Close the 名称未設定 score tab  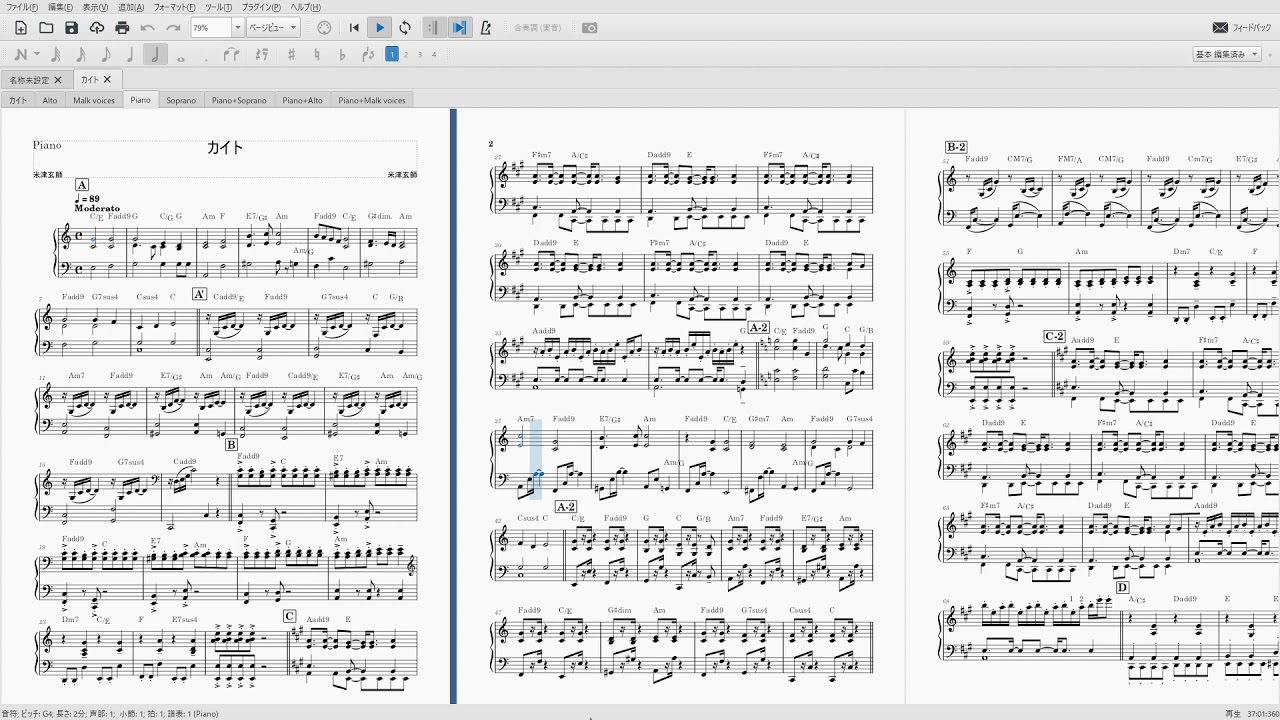coord(58,80)
